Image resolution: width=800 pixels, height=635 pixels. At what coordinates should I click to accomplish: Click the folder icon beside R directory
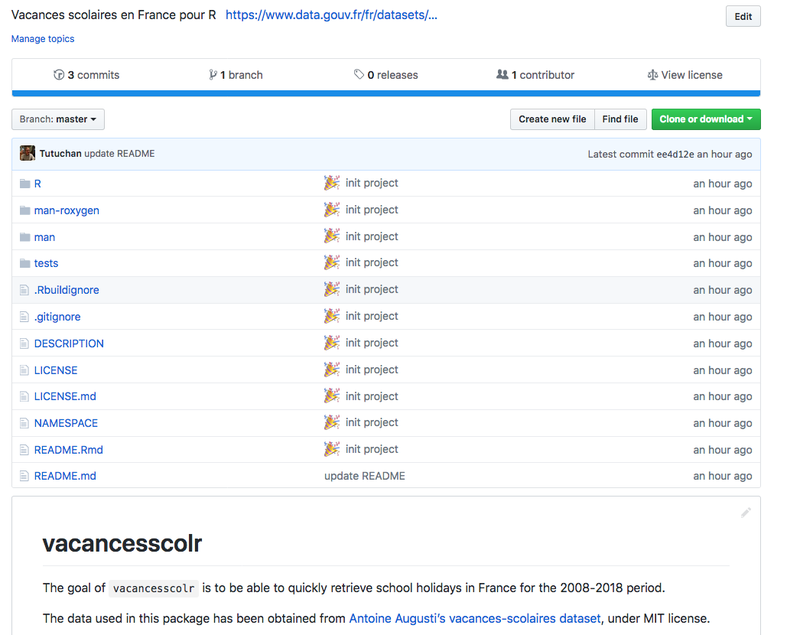tap(25, 184)
